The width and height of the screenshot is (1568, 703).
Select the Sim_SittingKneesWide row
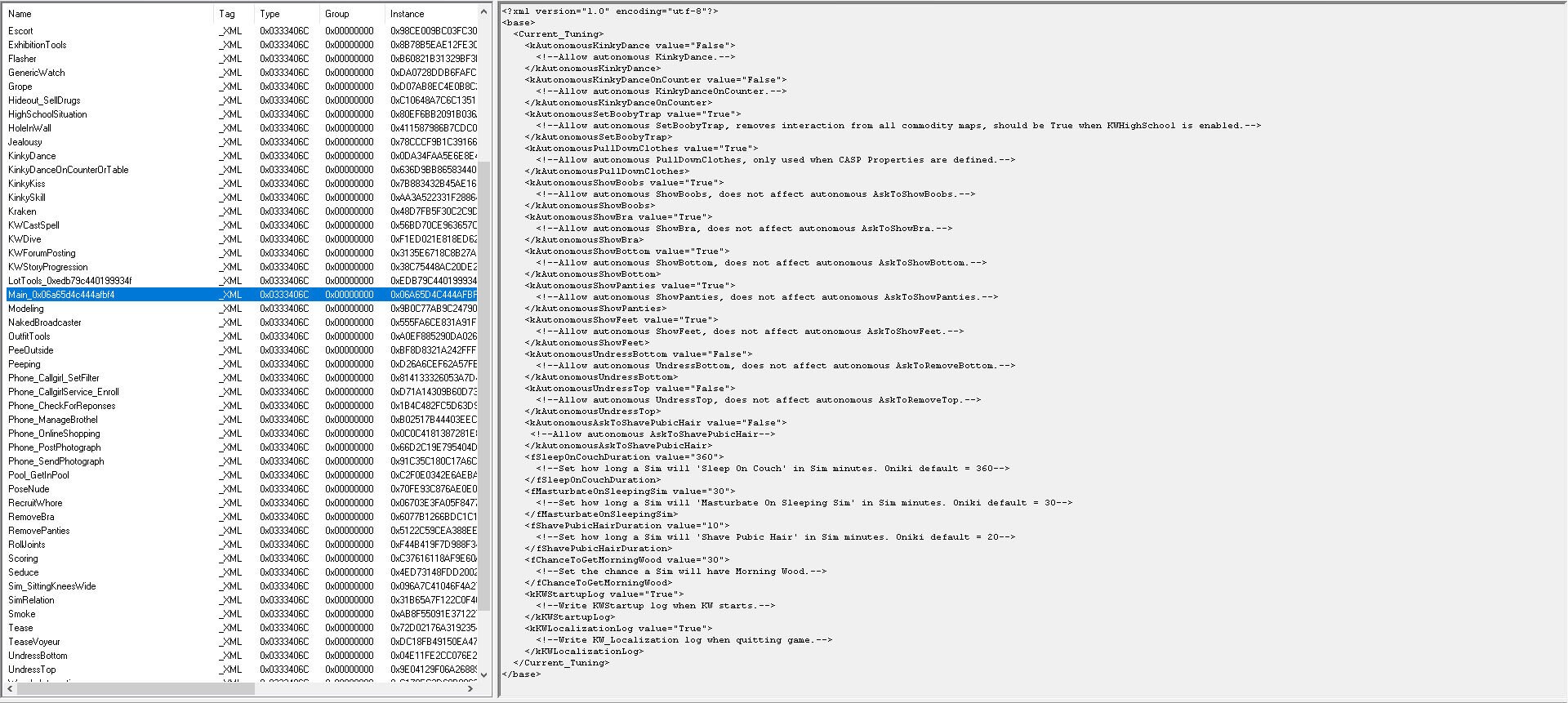242,586
